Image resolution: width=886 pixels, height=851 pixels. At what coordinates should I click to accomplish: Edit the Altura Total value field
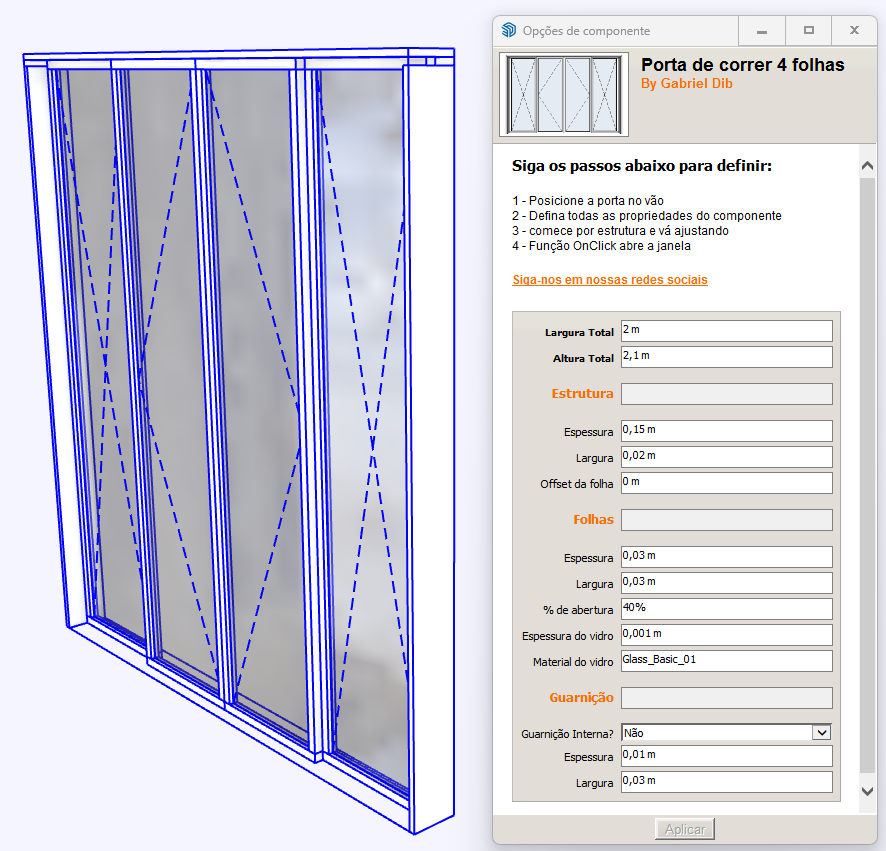pos(726,357)
